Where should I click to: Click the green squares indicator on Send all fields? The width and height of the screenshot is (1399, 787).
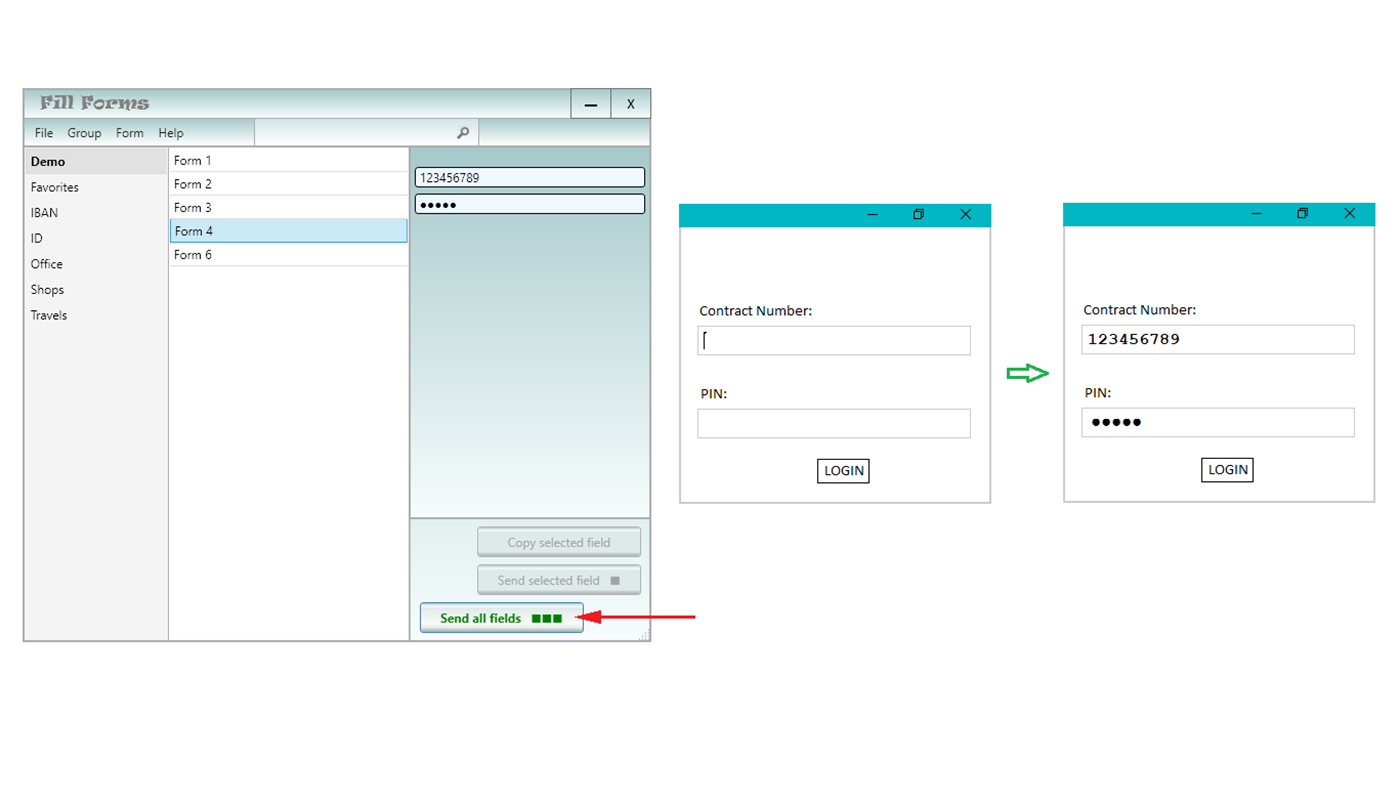point(547,618)
